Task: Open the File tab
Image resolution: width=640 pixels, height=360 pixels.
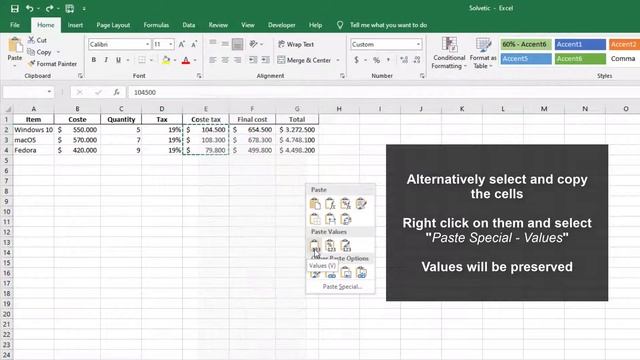Action: point(15,25)
